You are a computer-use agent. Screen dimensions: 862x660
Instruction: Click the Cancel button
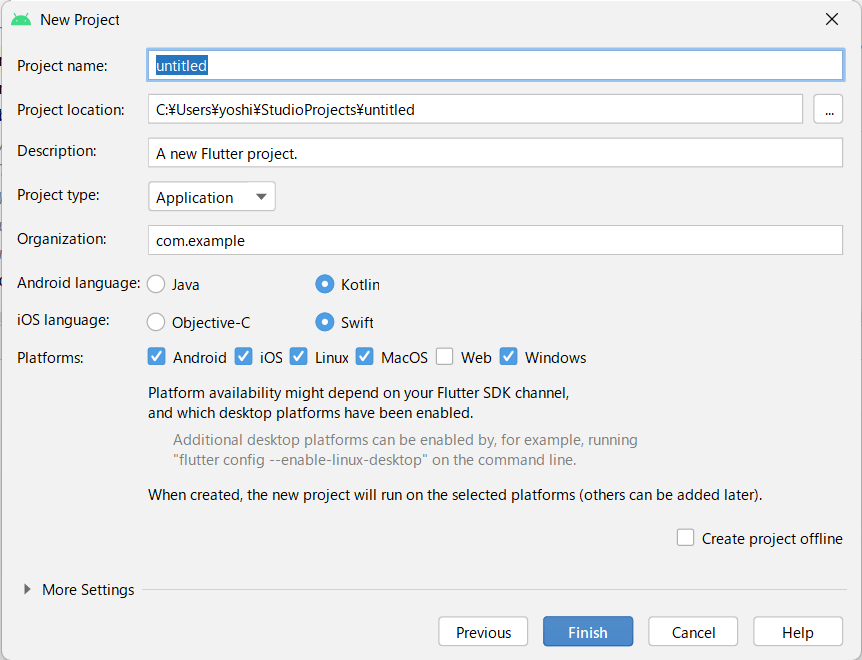693,631
